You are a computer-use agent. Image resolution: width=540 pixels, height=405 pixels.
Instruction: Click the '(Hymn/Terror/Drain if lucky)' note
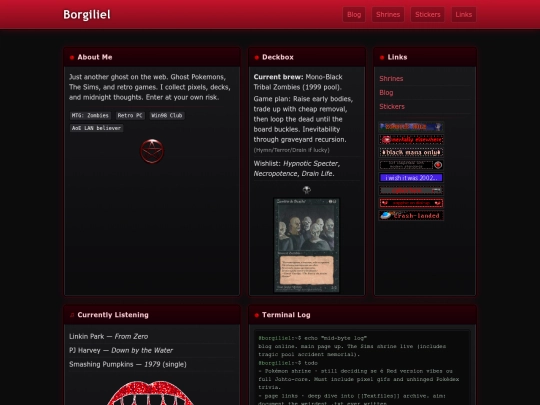pos(291,150)
